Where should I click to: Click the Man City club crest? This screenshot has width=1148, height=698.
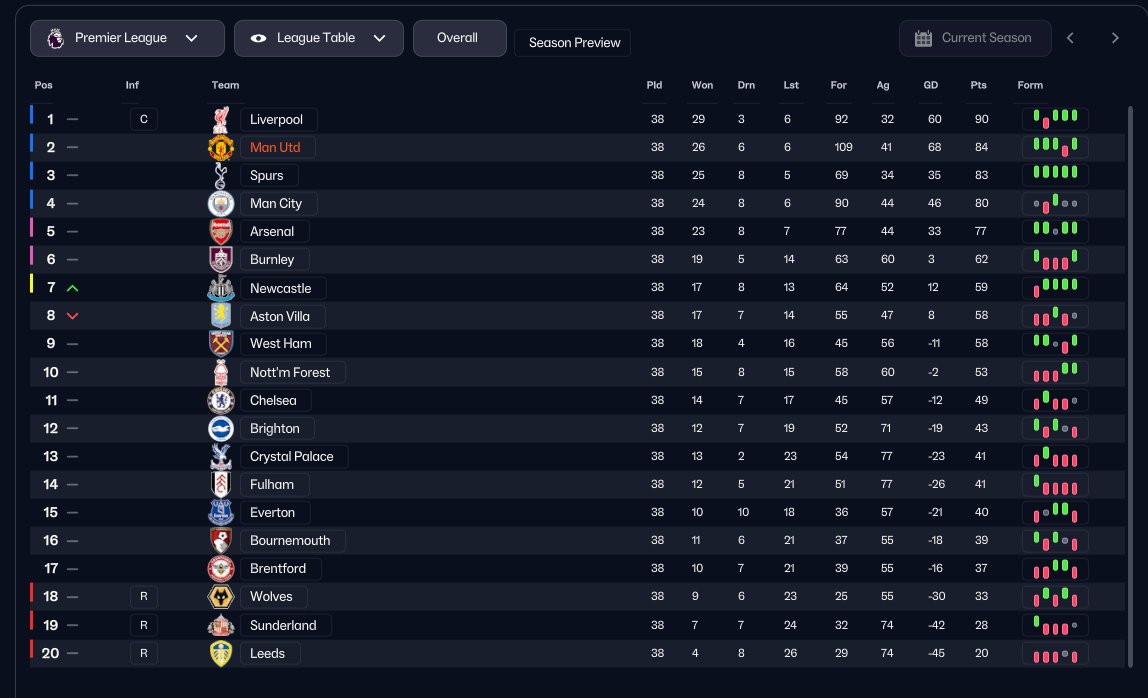point(220,204)
